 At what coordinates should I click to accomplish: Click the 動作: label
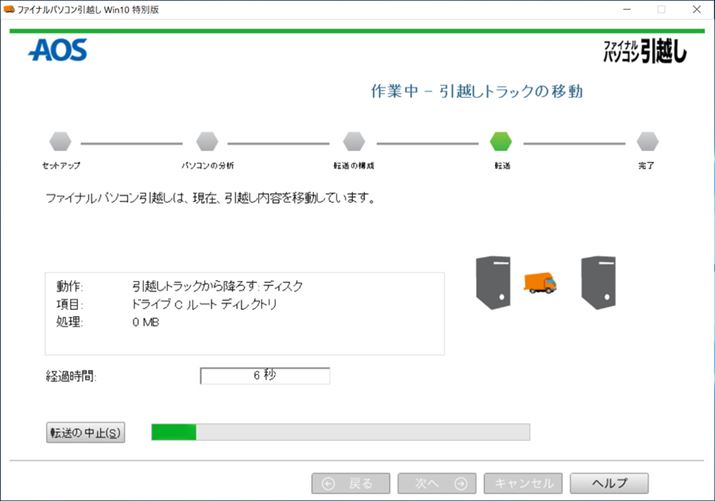click(69, 286)
